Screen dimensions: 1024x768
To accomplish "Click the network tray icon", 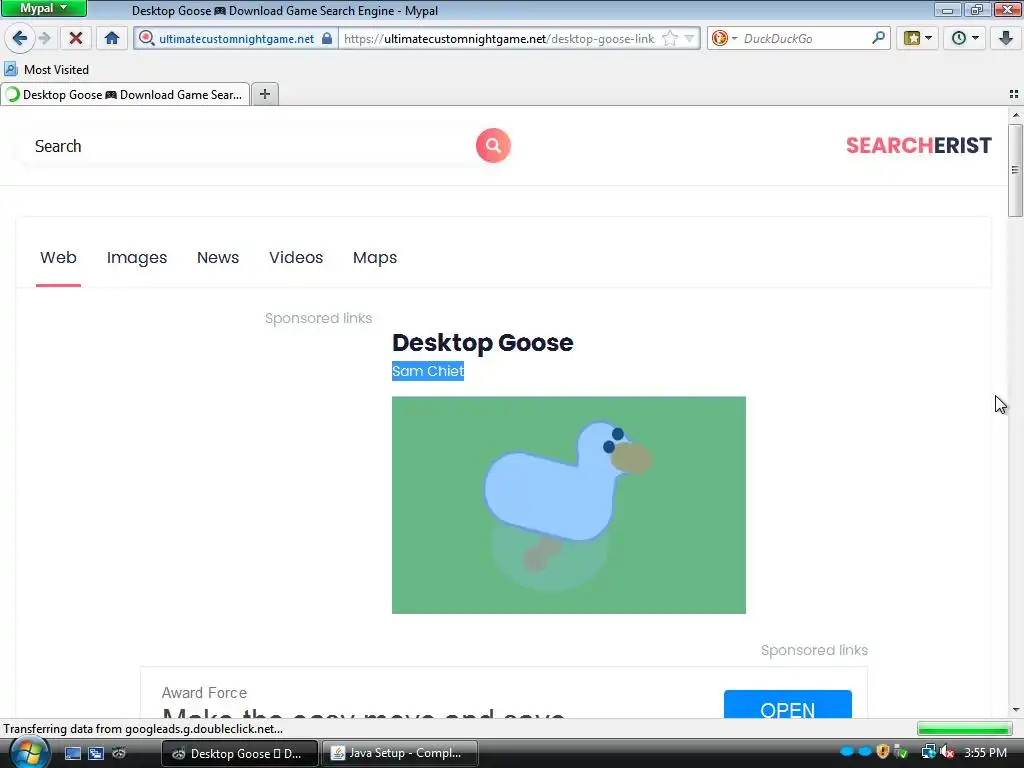I will click(x=928, y=752).
